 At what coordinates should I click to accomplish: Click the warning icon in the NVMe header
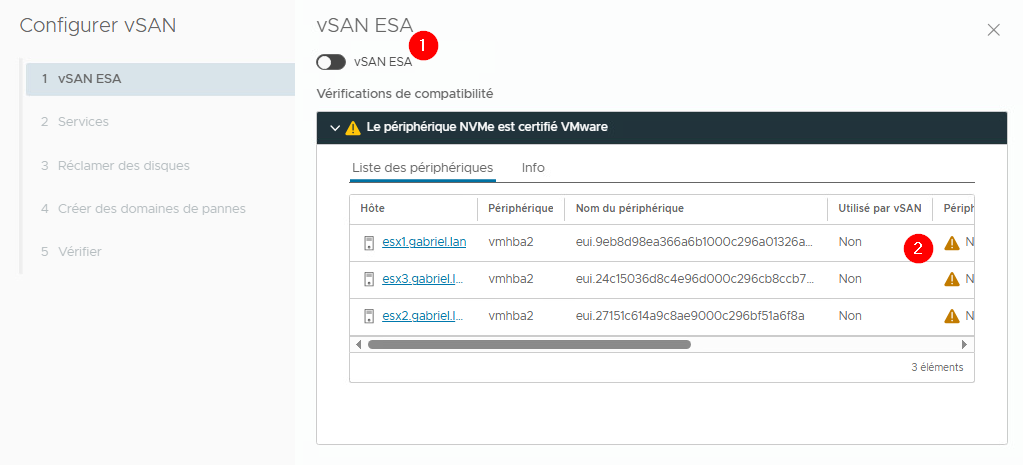click(x=353, y=128)
